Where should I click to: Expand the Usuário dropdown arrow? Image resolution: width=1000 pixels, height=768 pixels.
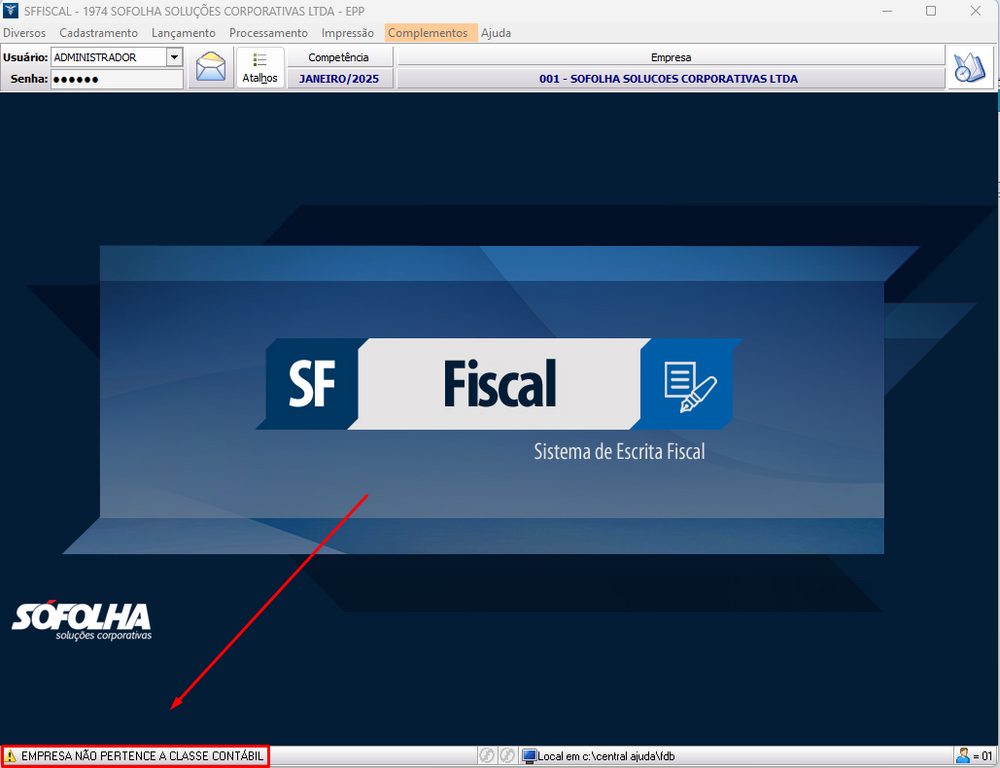tap(174, 58)
